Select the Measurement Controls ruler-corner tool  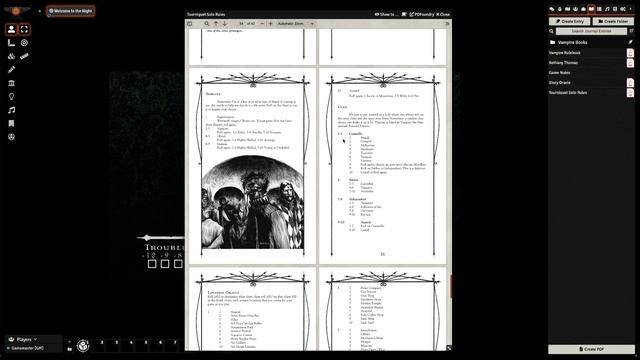(x=11, y=43)
